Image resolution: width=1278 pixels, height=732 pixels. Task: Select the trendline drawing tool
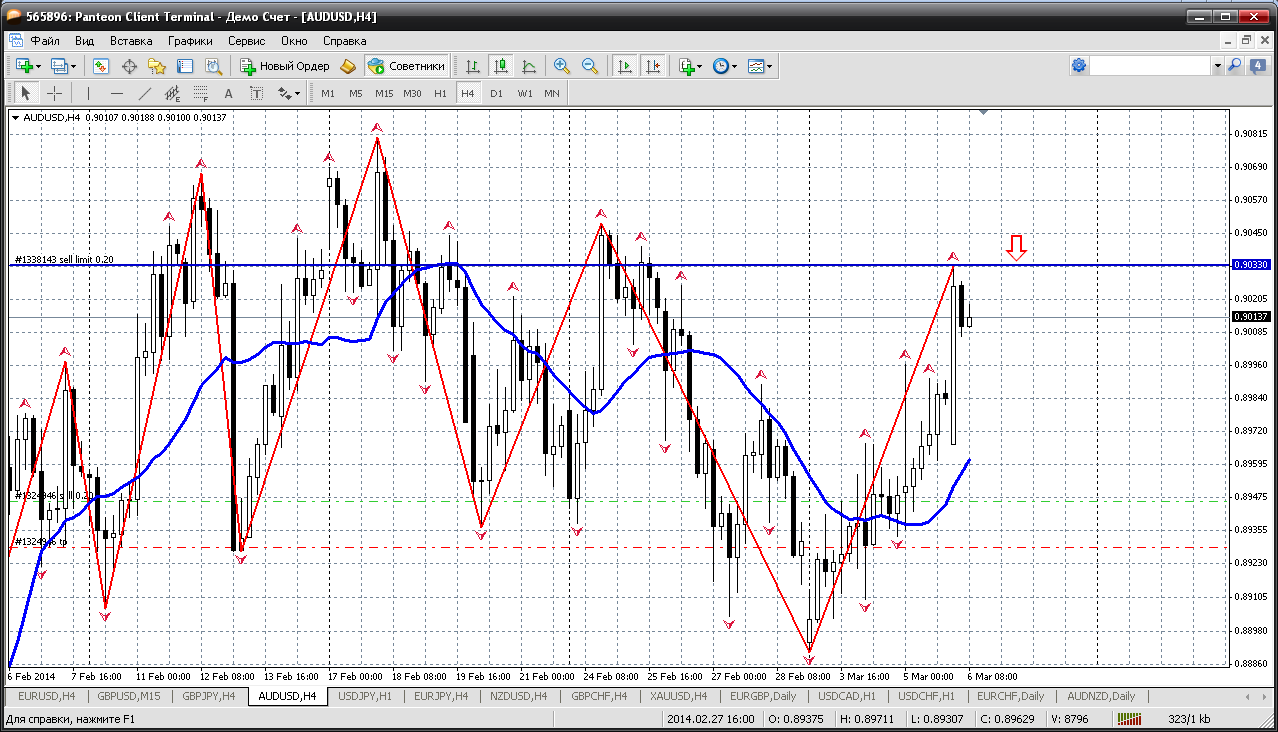point(144,93)
